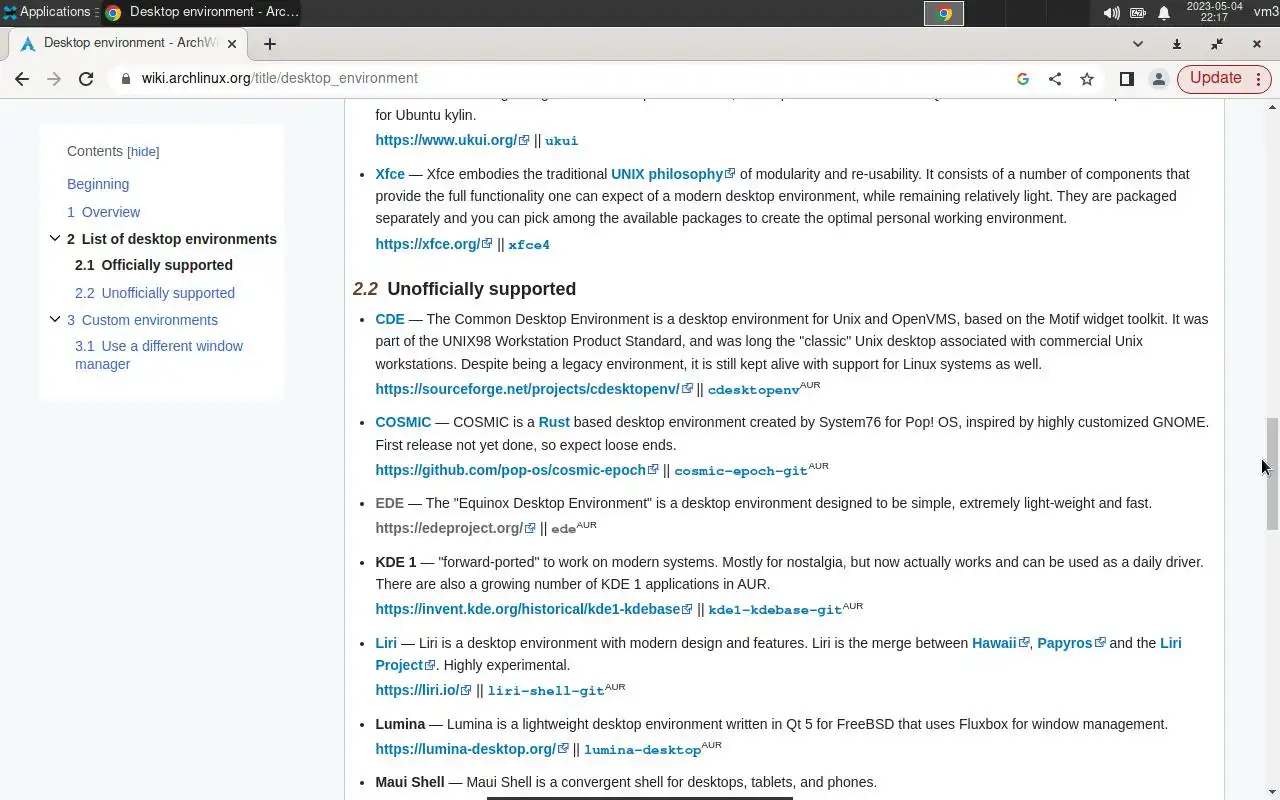This screenshot has width=1280, height=800.
Task: Open the xfce4 package link
Action: [x=529, y=245]
